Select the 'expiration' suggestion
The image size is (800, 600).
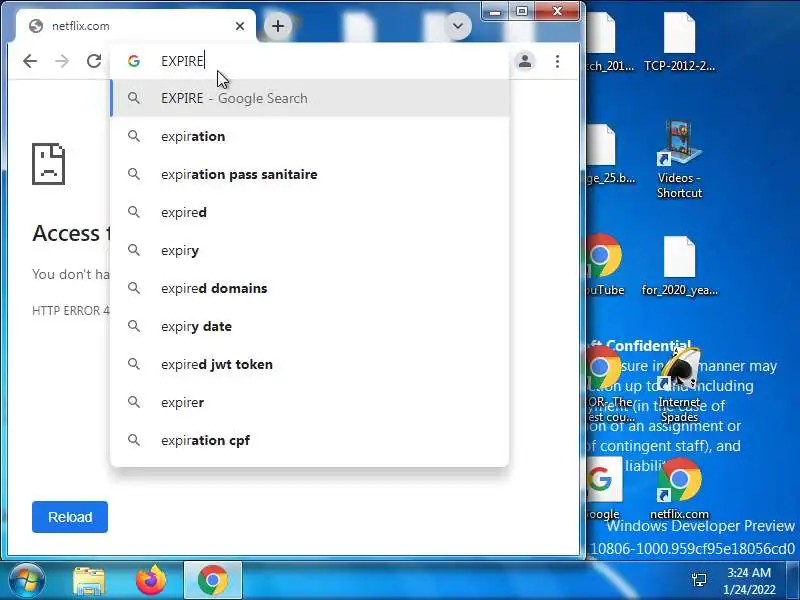pyautogui.click(x=310, y=136)
